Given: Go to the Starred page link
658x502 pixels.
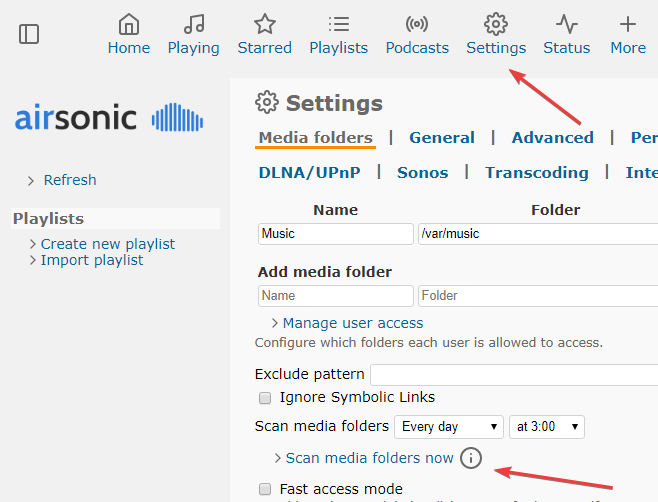Looking at the screenshot, I should (x=264, y=48).
